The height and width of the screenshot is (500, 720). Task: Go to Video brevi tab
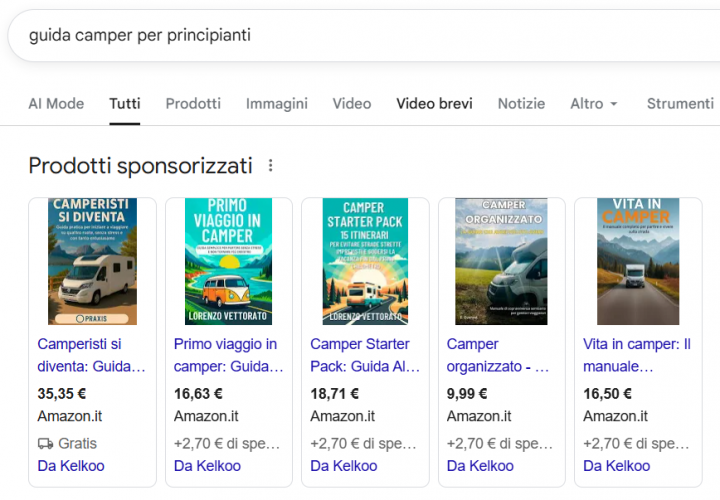click(434, 104)
